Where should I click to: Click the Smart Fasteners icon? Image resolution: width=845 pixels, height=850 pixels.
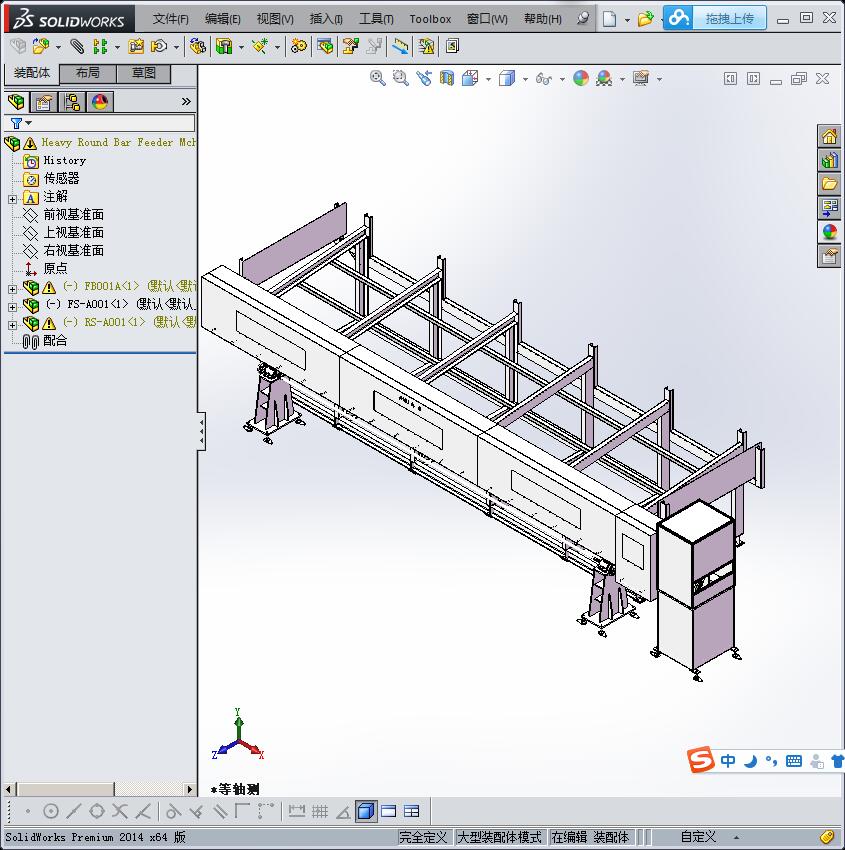(136, 47)
